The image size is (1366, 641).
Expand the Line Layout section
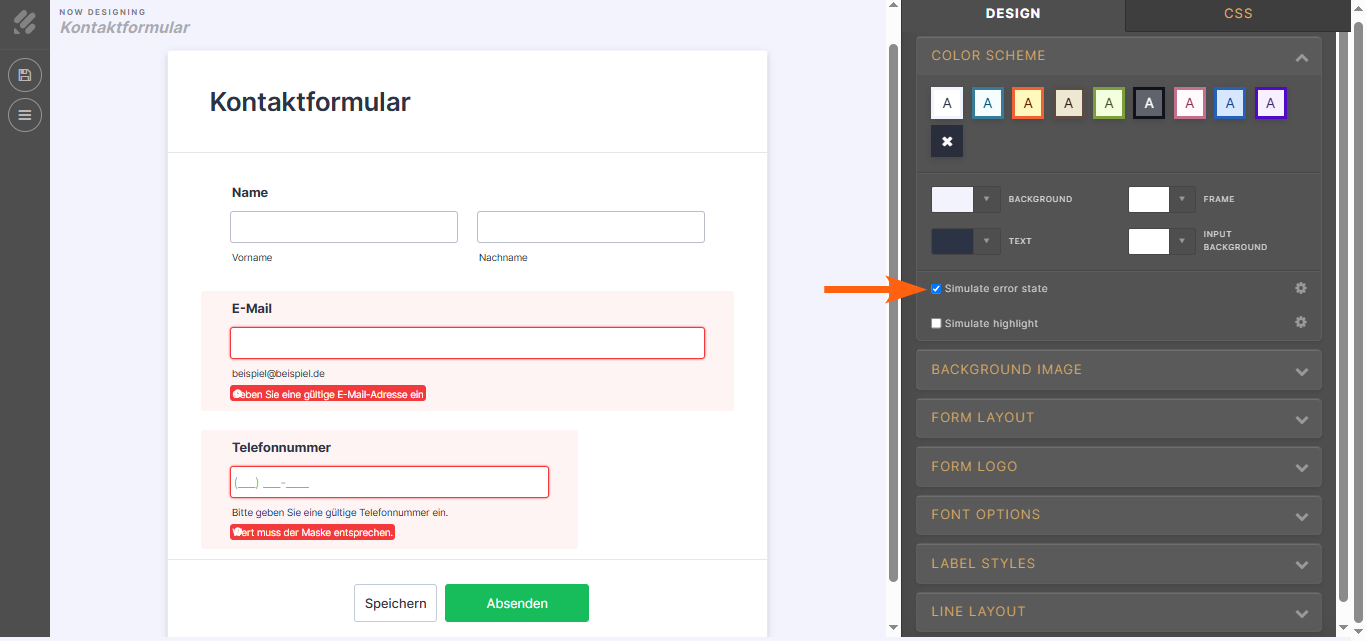[x=1119, y=612]
